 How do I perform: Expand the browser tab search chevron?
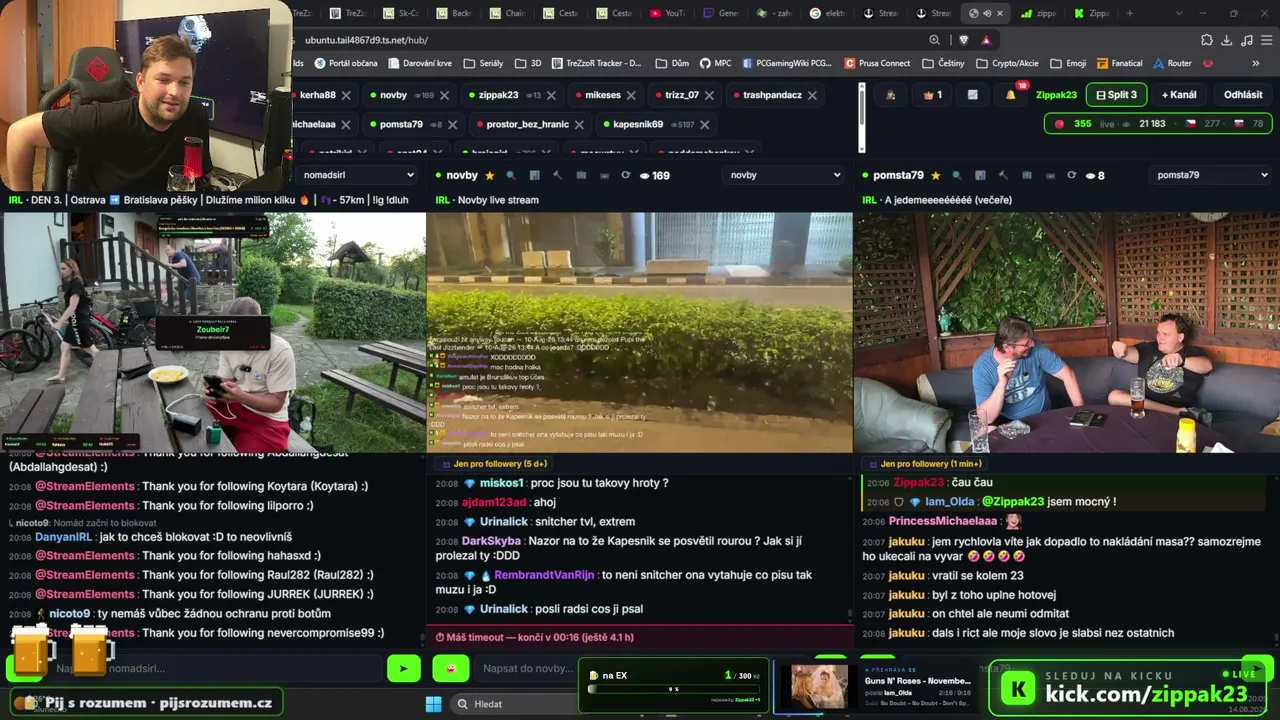1179,13
